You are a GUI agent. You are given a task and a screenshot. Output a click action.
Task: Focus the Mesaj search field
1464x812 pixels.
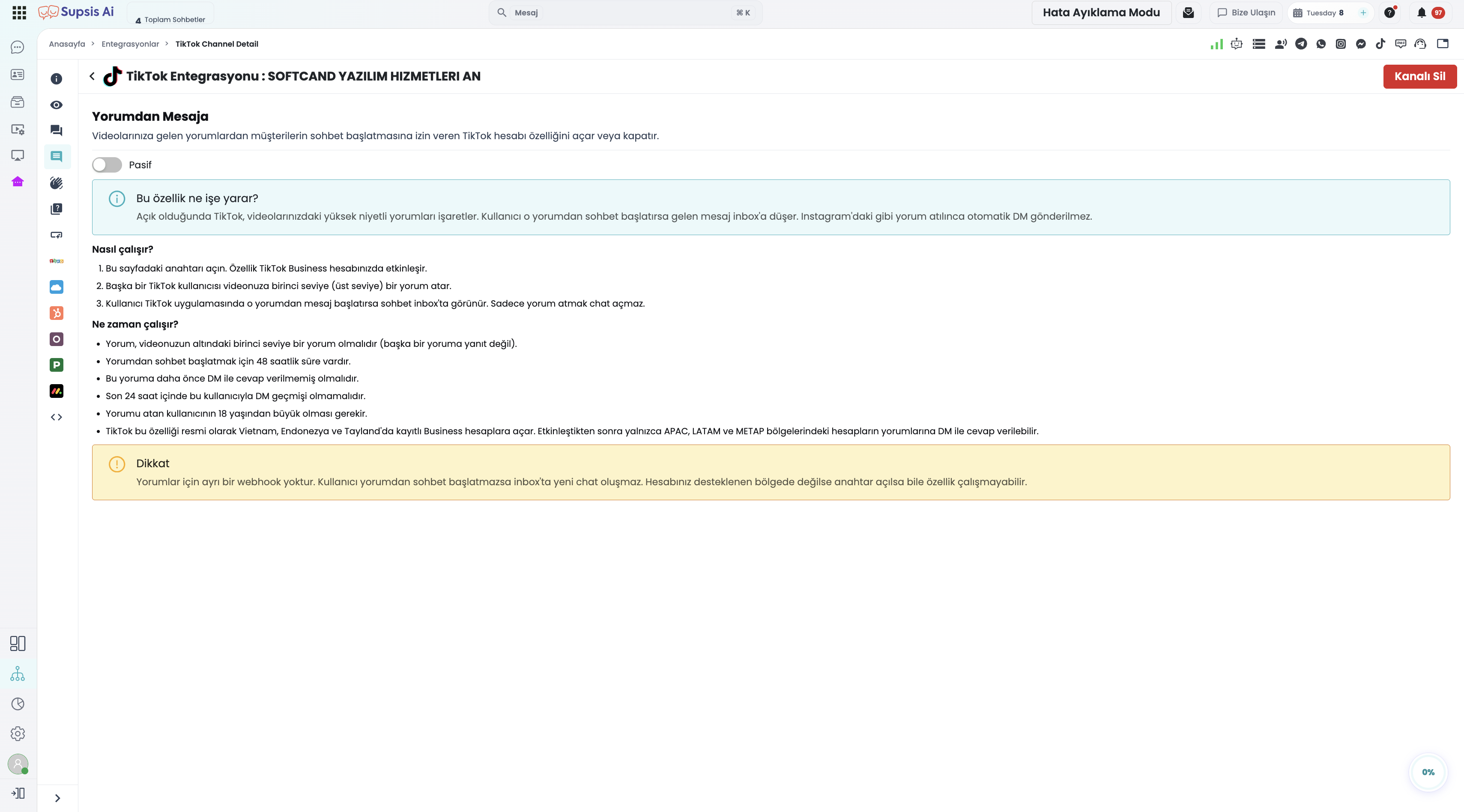(x=625, y=12)
